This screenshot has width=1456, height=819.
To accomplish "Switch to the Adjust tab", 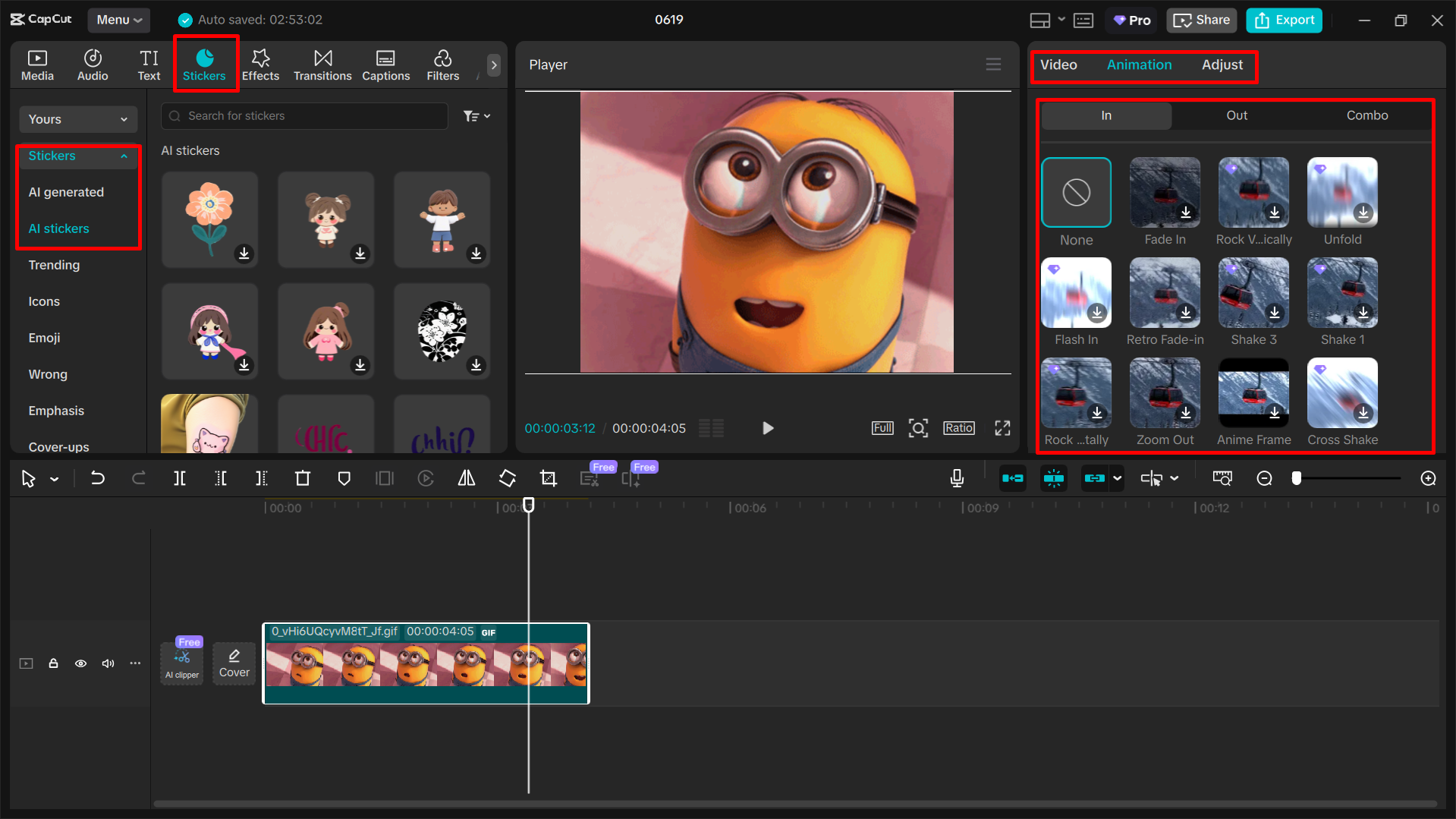I will click(x=1222, y=65).
